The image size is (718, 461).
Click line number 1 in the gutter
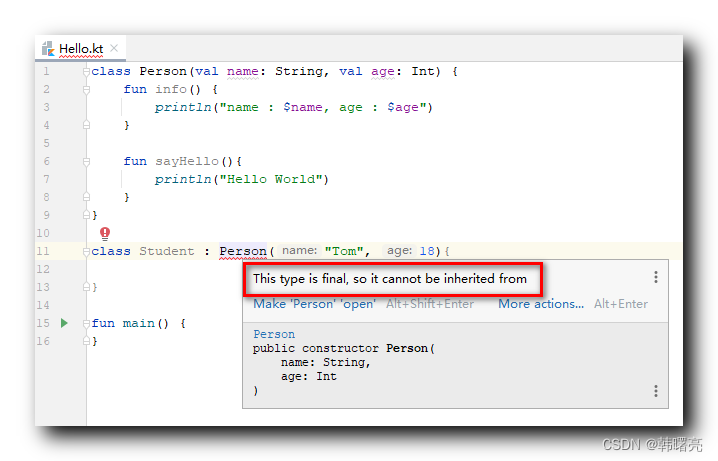point(46,71)
